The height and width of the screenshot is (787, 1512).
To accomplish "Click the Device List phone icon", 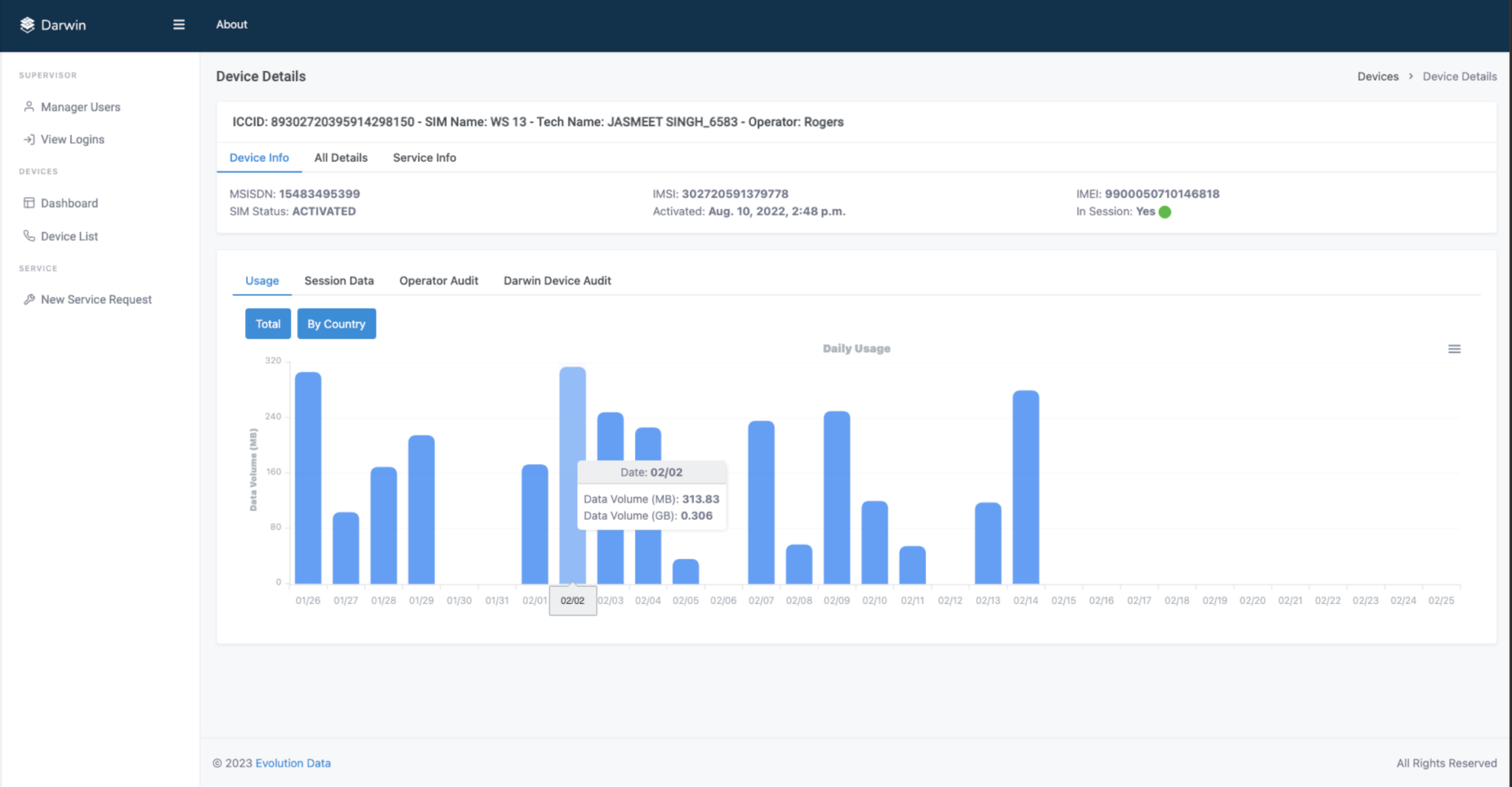I will (29, 236).
